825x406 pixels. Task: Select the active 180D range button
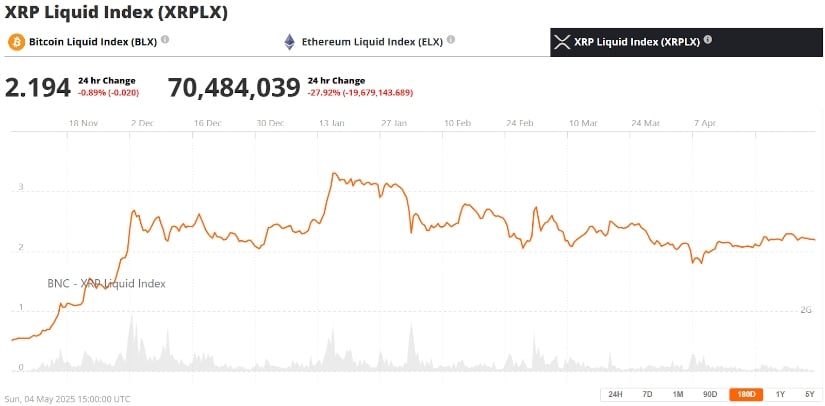(x=744, y=394)
